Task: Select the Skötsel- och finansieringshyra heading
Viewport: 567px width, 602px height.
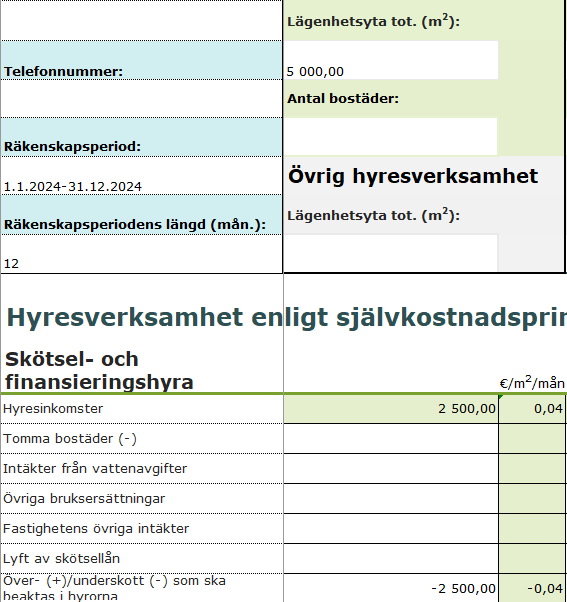Action: [99, 370]
